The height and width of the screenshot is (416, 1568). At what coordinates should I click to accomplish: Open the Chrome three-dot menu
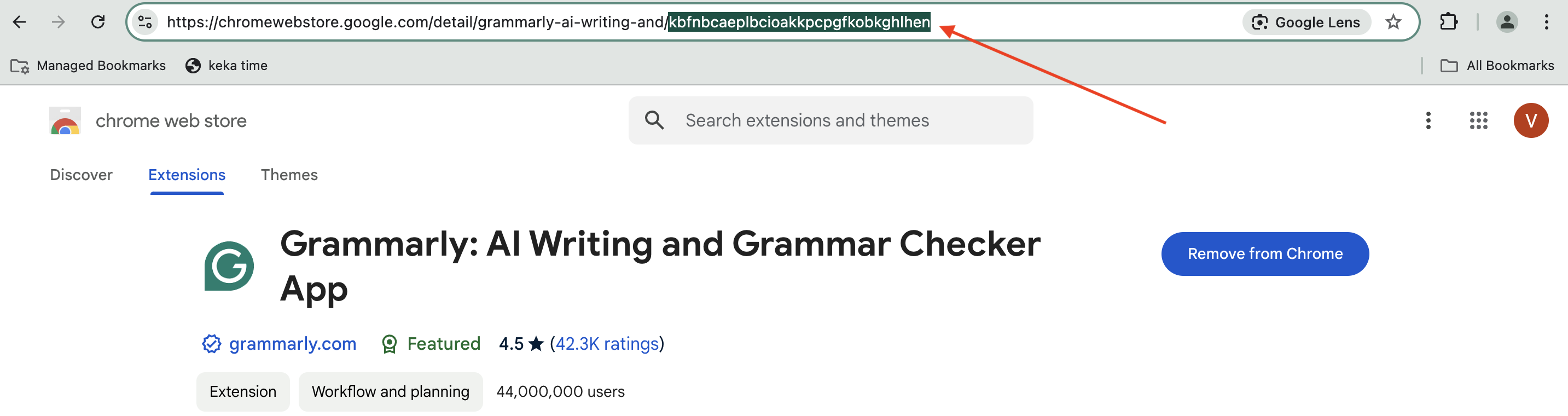[x=1546, y=22]
